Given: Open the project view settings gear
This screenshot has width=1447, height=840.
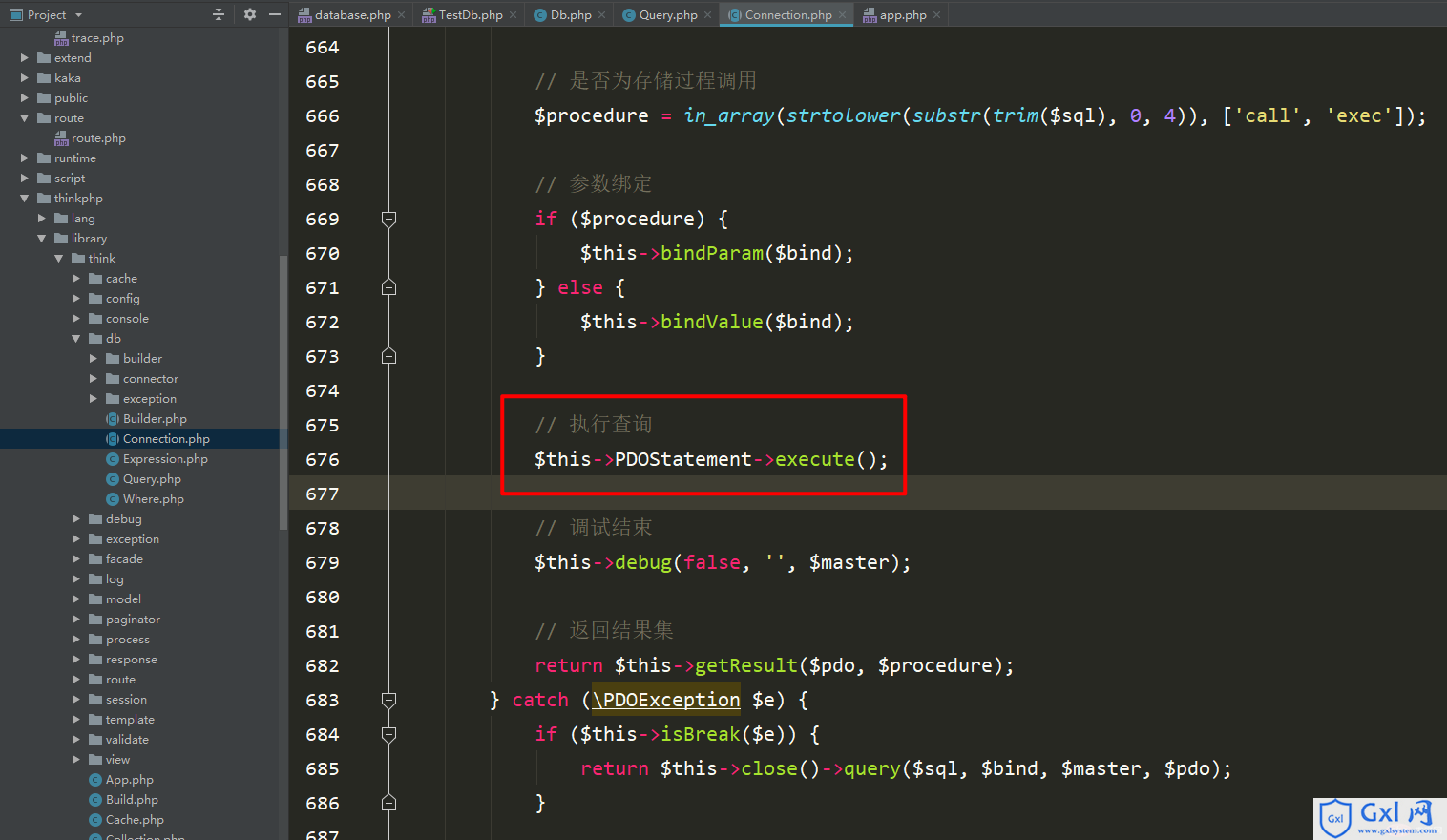Looking at the screenshot, I should pos(250,14).
